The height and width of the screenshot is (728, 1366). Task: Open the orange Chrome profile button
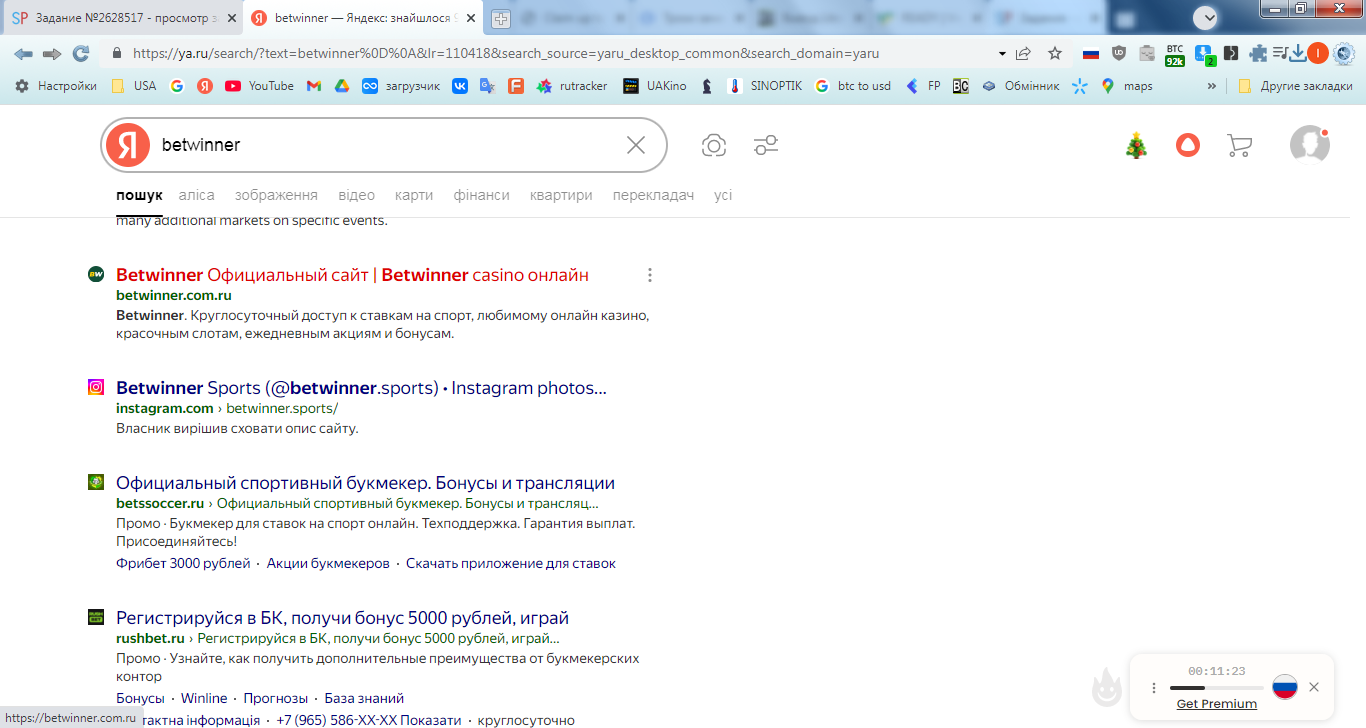click(x=1318, y=54)
